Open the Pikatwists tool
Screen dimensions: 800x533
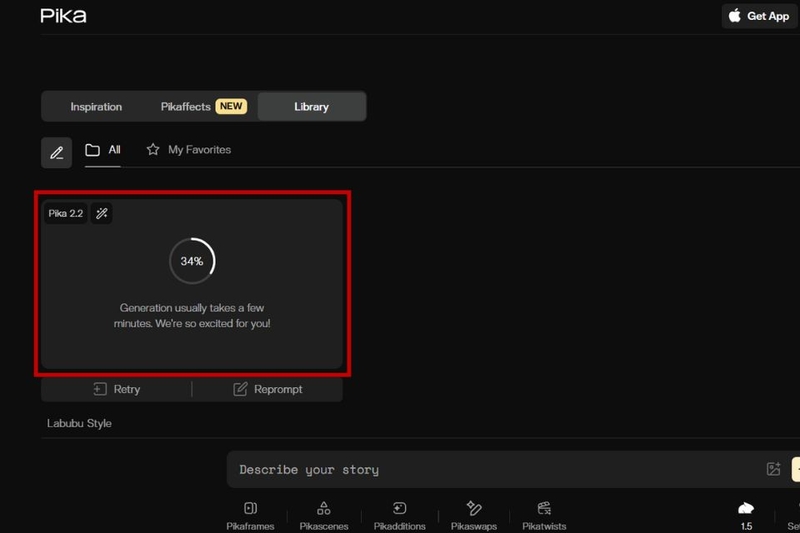tap(544, 516)
